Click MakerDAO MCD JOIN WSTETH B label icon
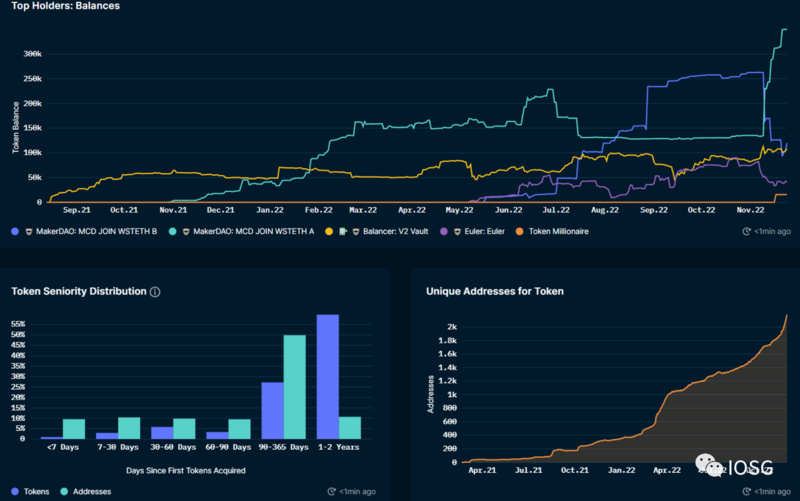 coord(28,231)
